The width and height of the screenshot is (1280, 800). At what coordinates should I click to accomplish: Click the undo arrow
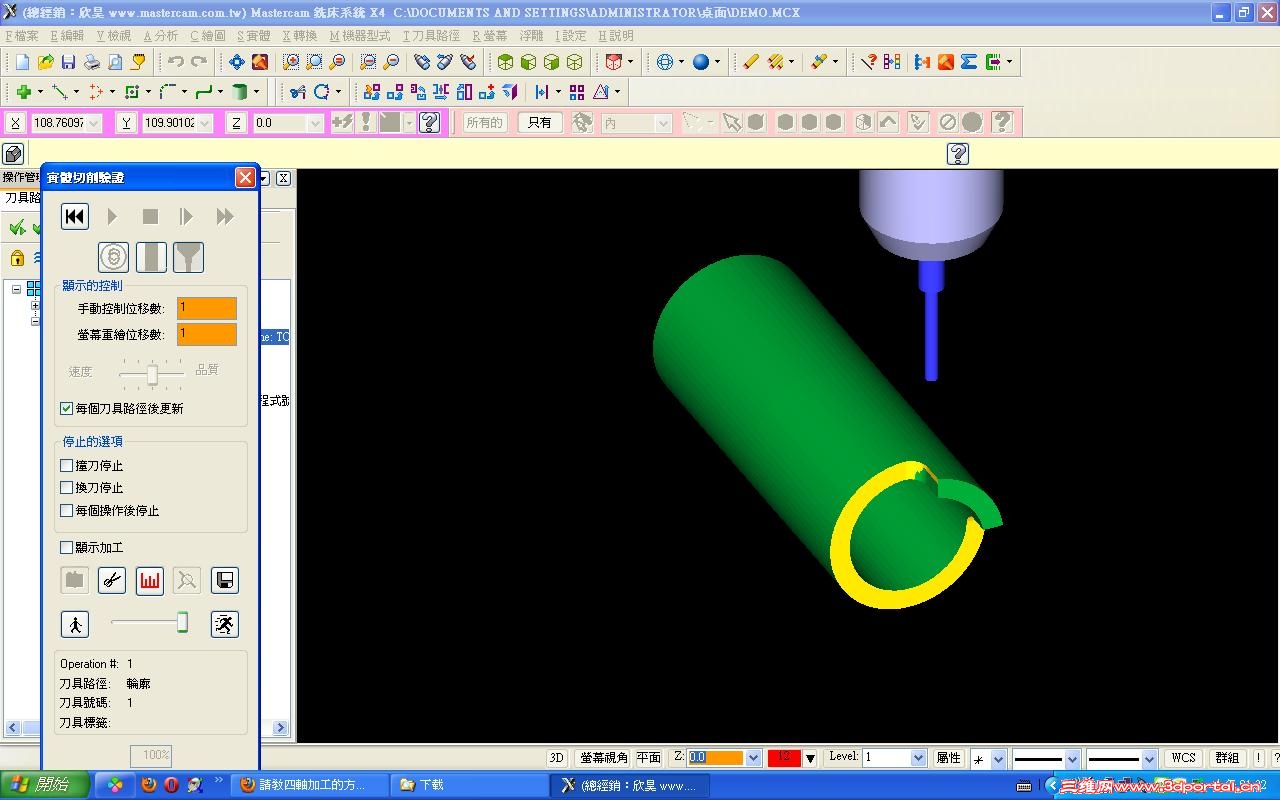point(176,62)
